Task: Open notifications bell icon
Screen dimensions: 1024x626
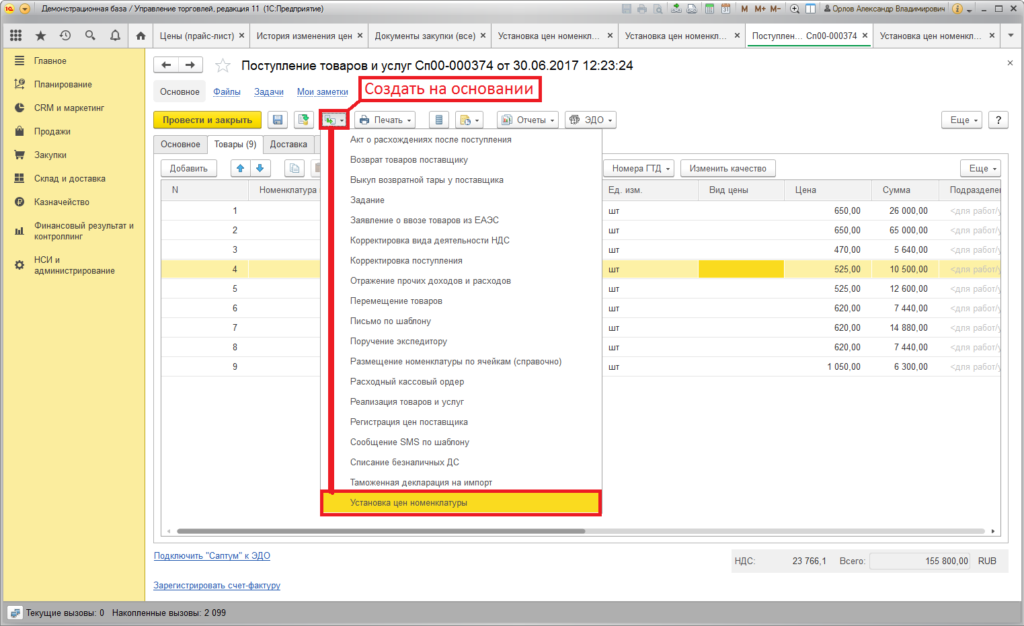Action: tap(115, 35)
